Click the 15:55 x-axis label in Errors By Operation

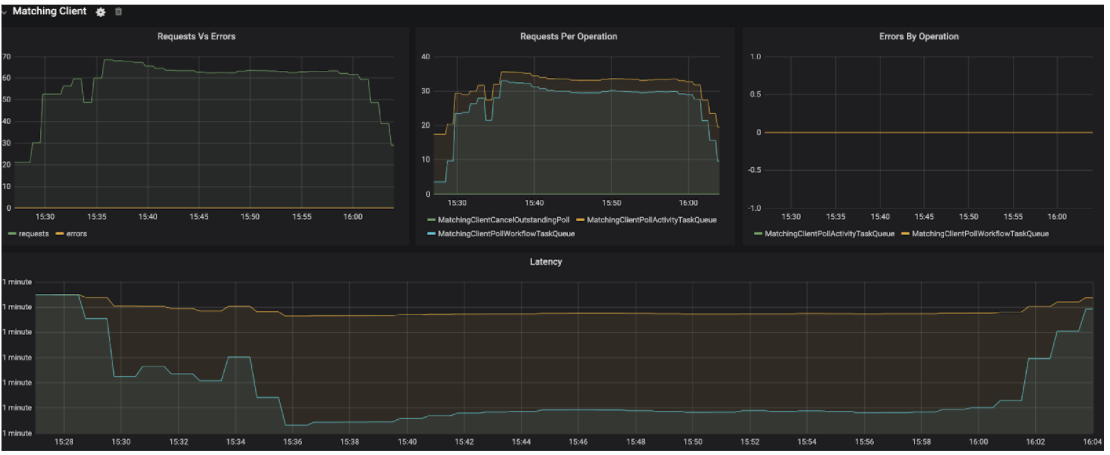(1013, 217)
